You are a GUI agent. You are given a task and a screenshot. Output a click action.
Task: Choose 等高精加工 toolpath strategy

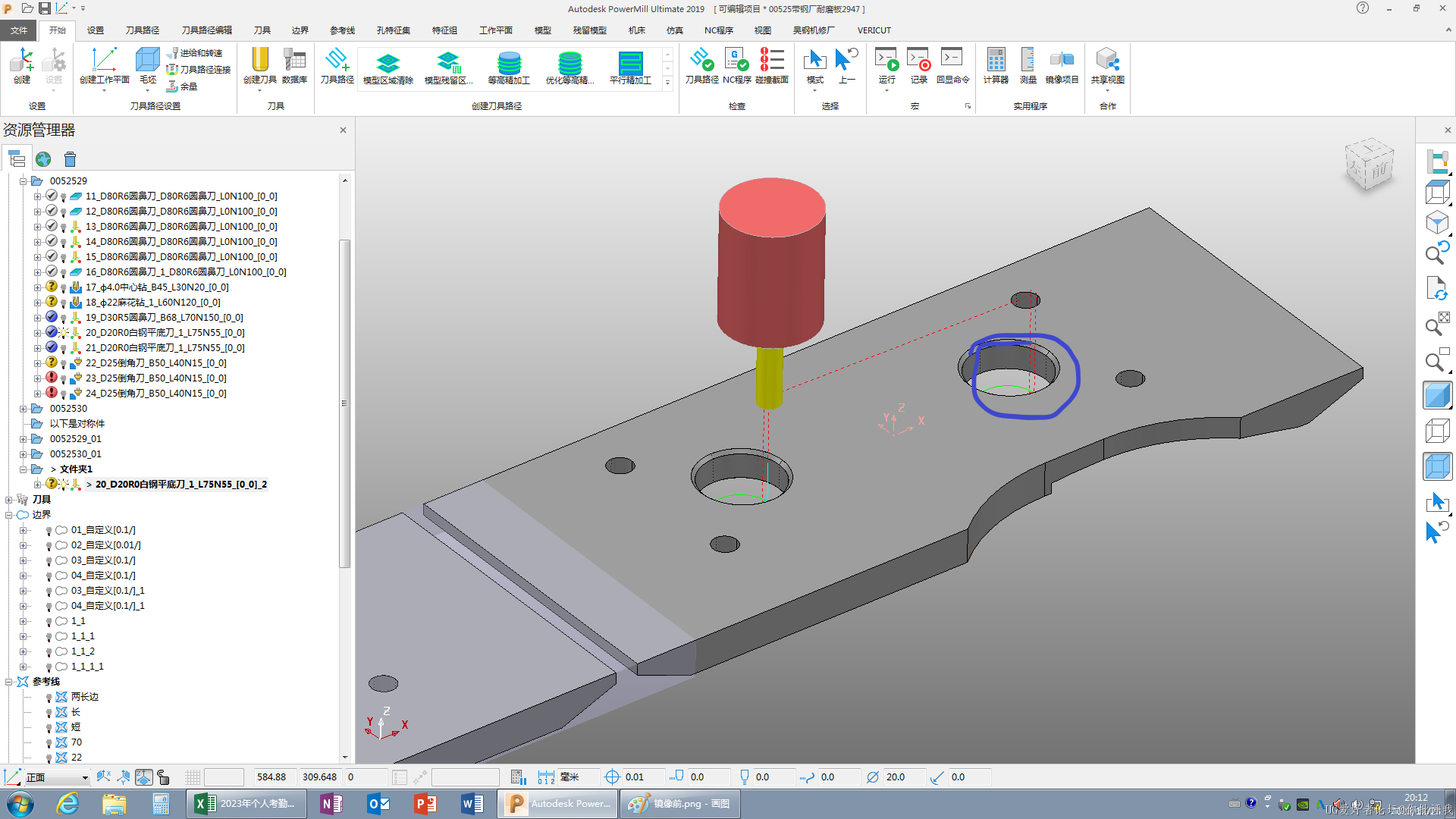point(509,67)
